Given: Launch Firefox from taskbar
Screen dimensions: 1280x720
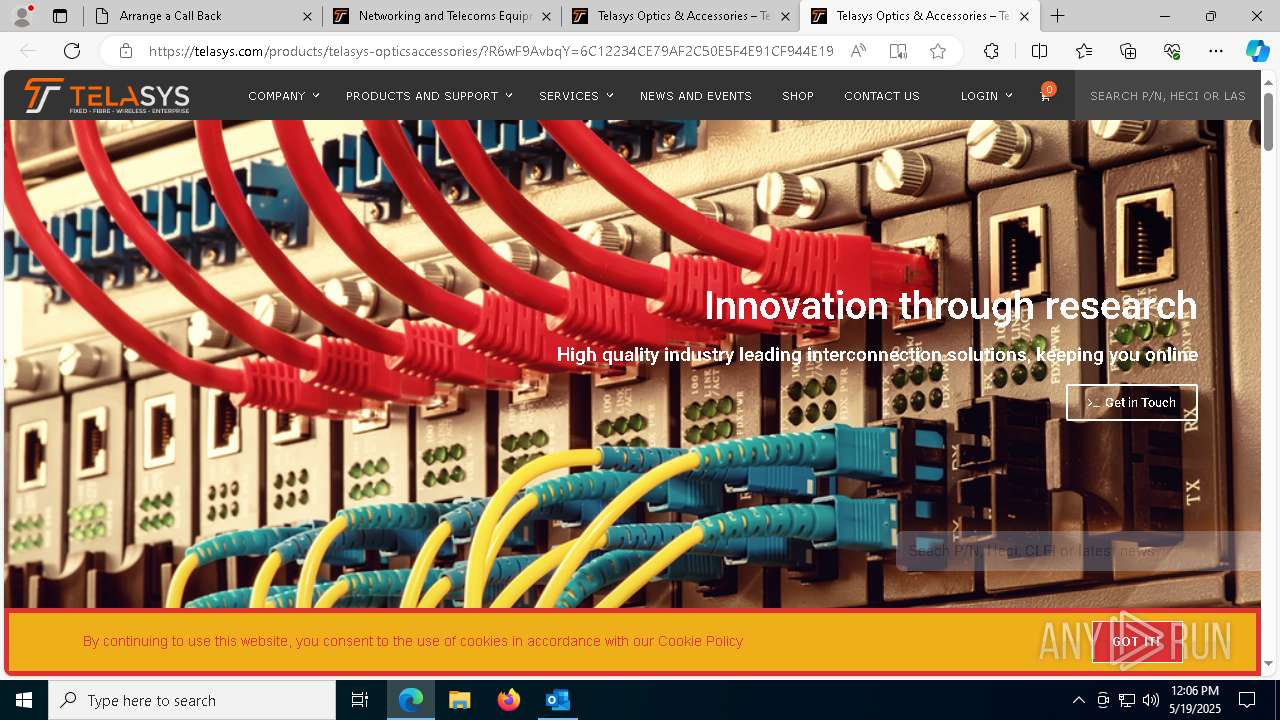Looking at the screenshot, I should 509,700.
